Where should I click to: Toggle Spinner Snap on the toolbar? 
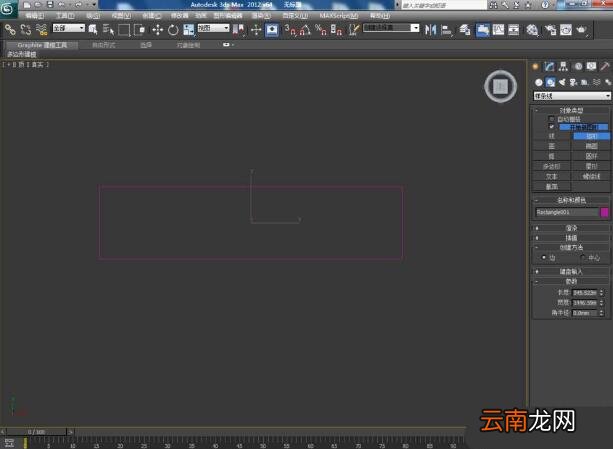(x=336, y=30)
